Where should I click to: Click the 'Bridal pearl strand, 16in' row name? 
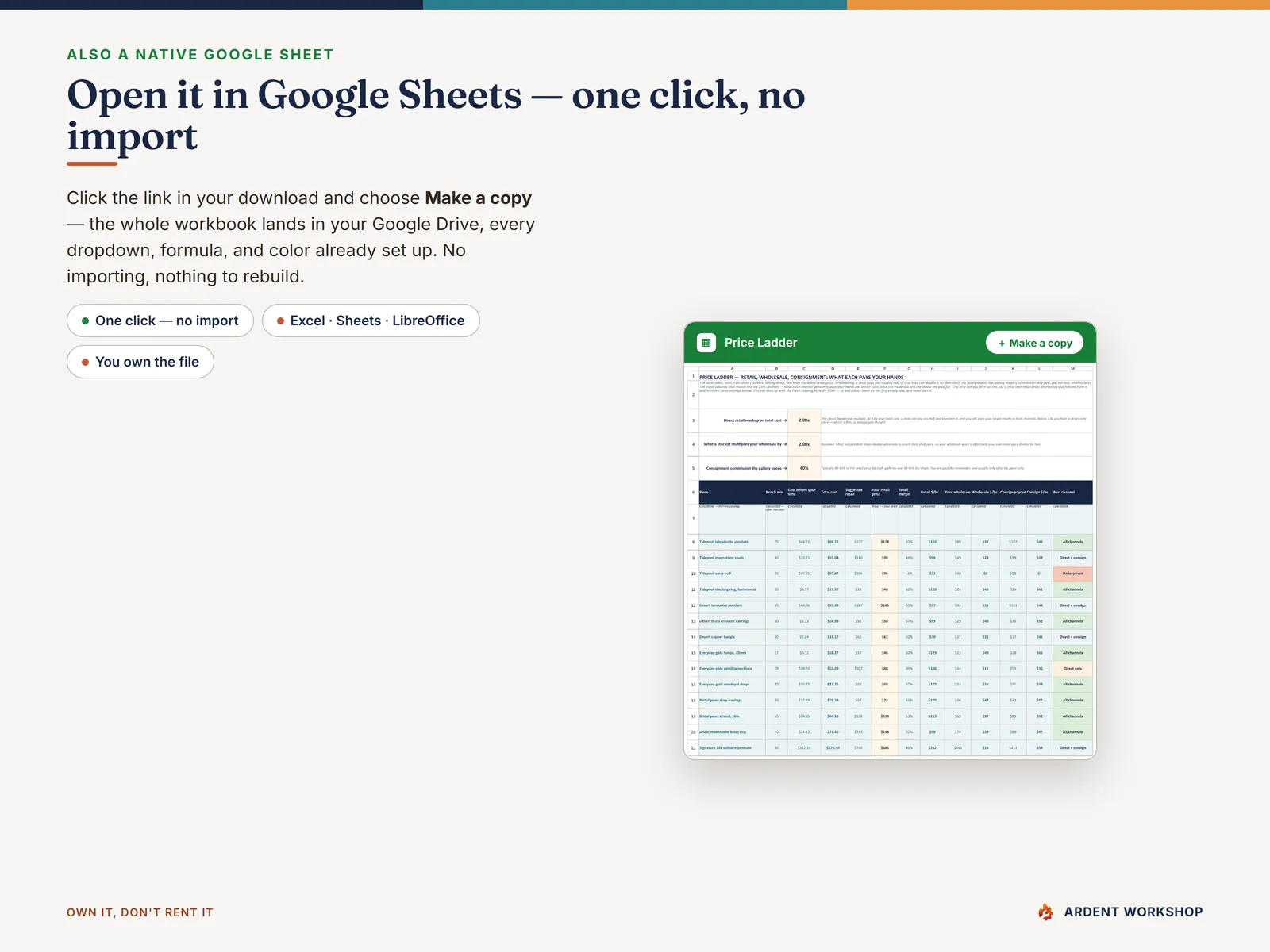coord(719,716)
